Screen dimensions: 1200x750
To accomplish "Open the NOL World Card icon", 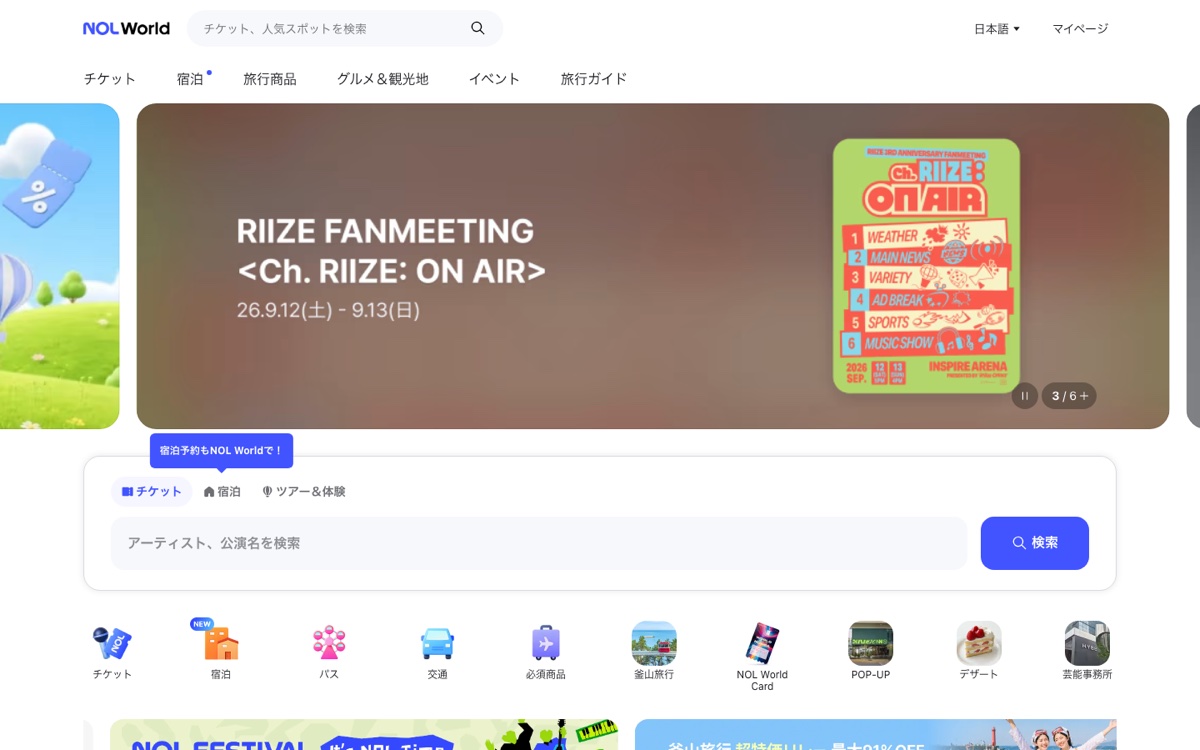I will [x=762, y=643].
